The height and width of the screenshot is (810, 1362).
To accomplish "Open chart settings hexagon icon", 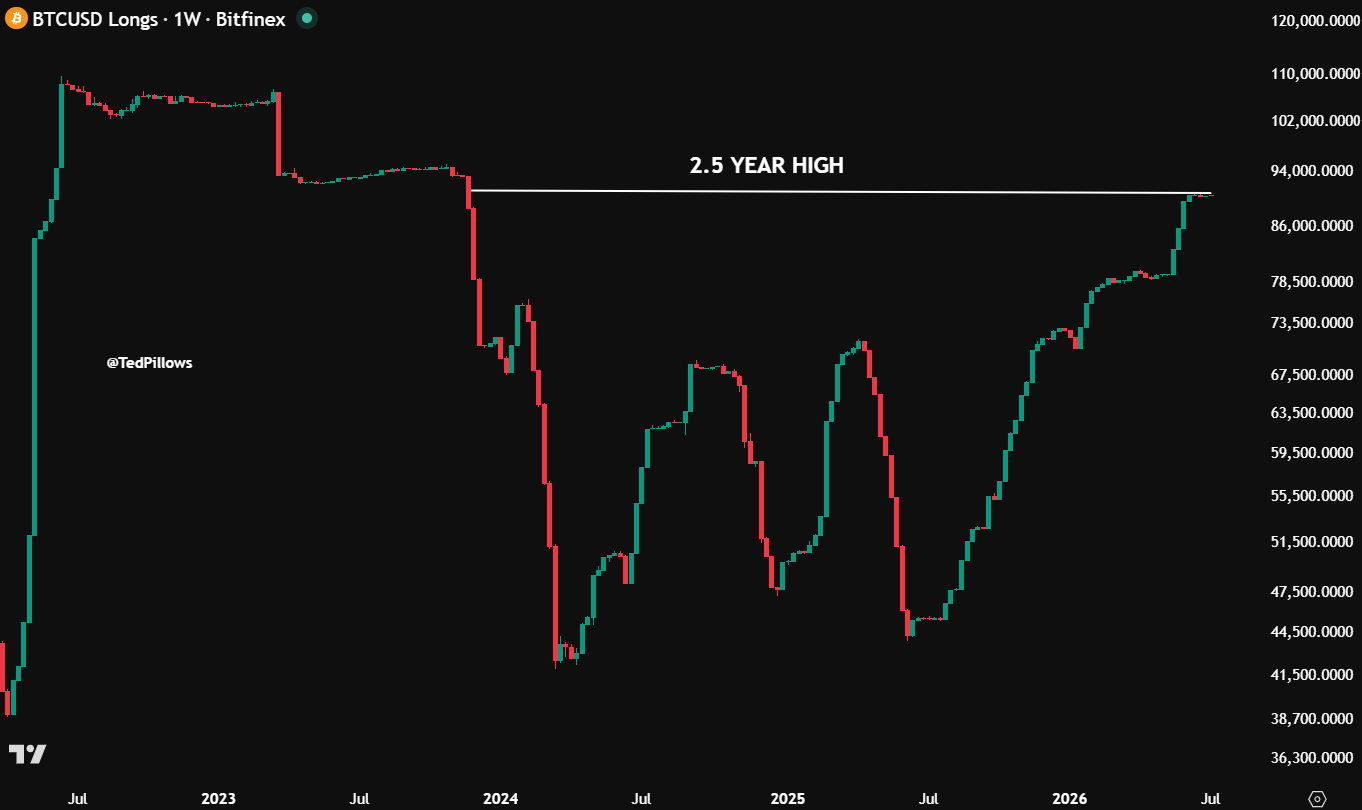I will click(x=1318, y=798).
